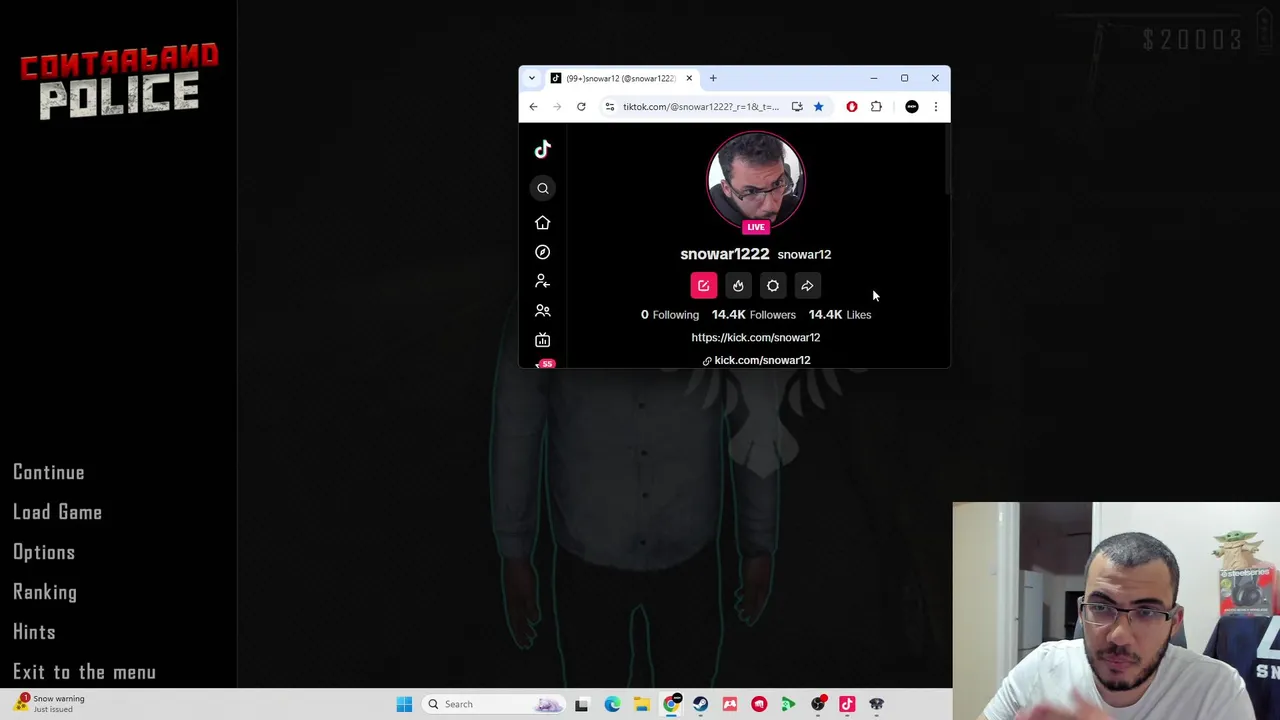This screenshot has height=720, width=1280.
Task: Open Ranking in the game menu
Action: click(45, 592)
